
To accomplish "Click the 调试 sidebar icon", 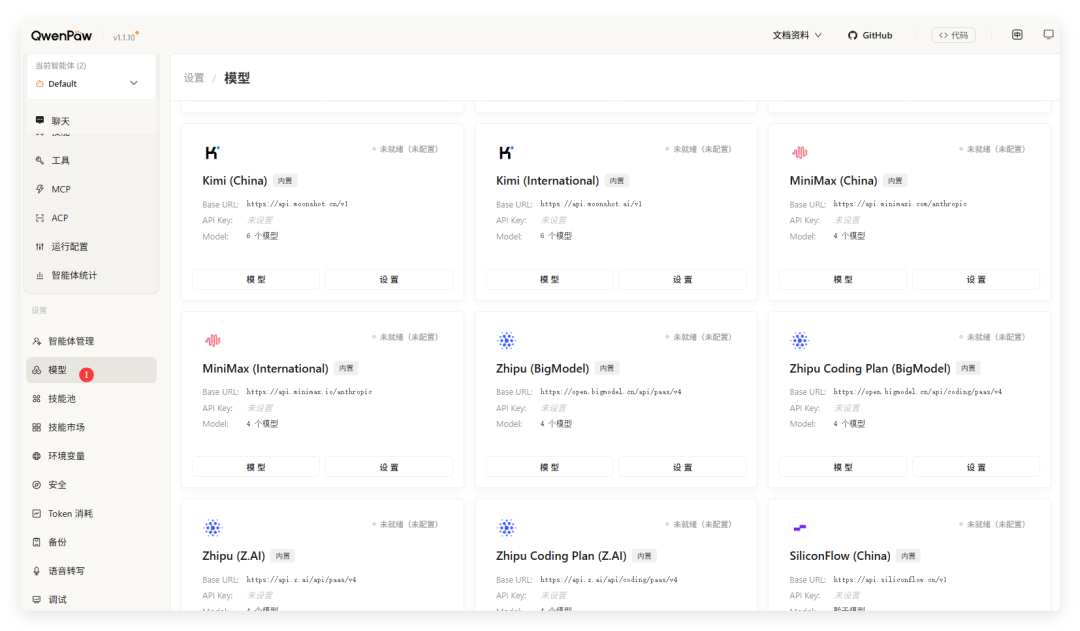I will 37,599.
